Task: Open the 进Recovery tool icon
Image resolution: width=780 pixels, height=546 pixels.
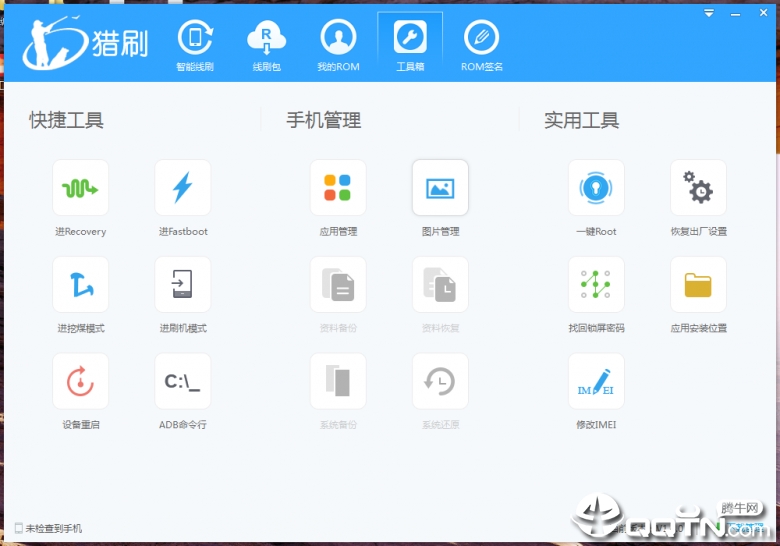Action: point(81,188)
